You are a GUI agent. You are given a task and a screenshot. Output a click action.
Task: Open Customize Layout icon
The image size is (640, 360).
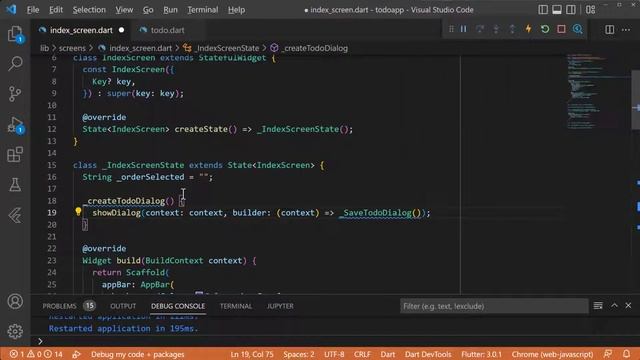pyautogui.click(x=590, y=9)
